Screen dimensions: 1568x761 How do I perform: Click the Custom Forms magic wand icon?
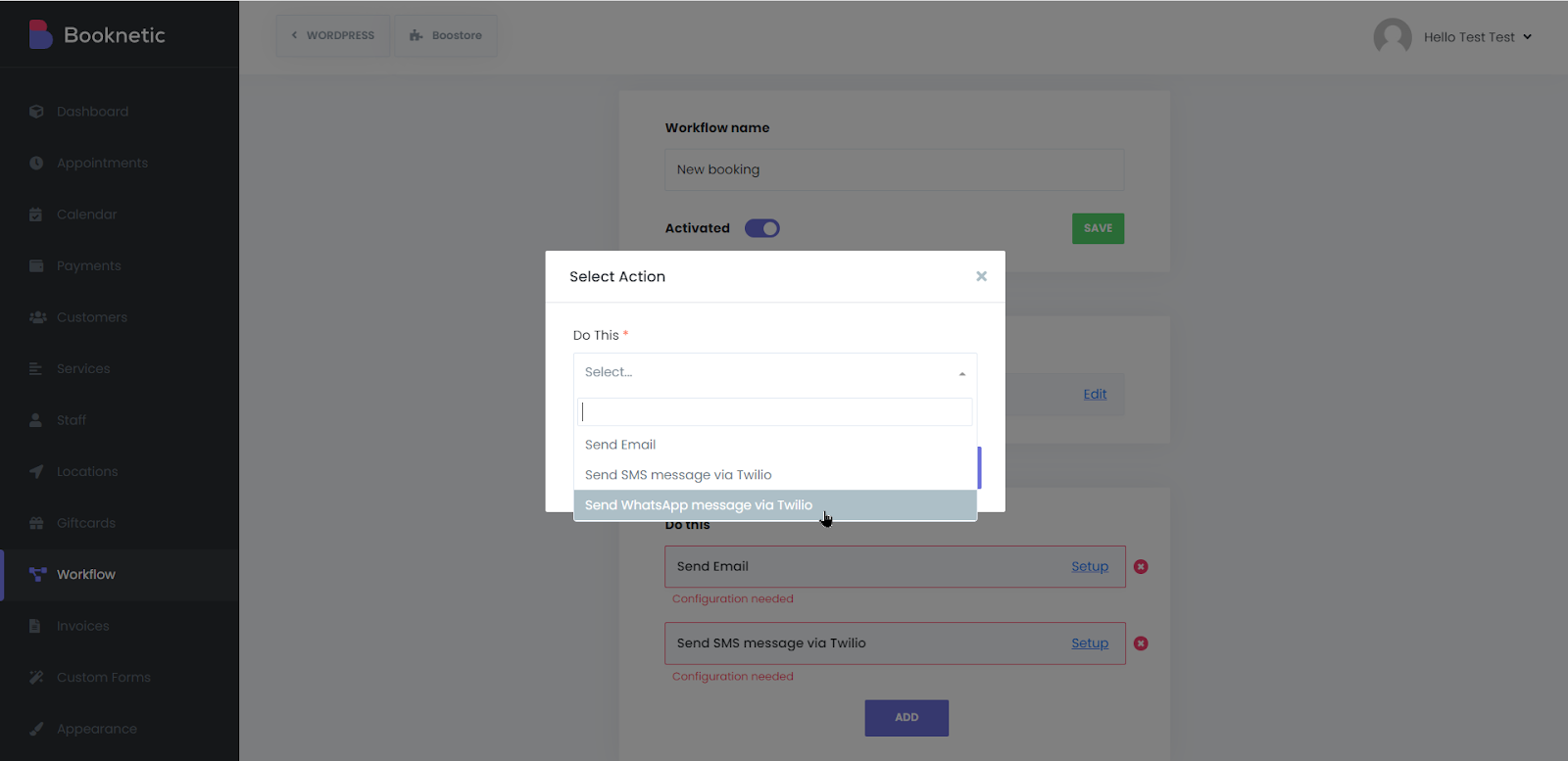pyautogui.click(x=36, y=677)
